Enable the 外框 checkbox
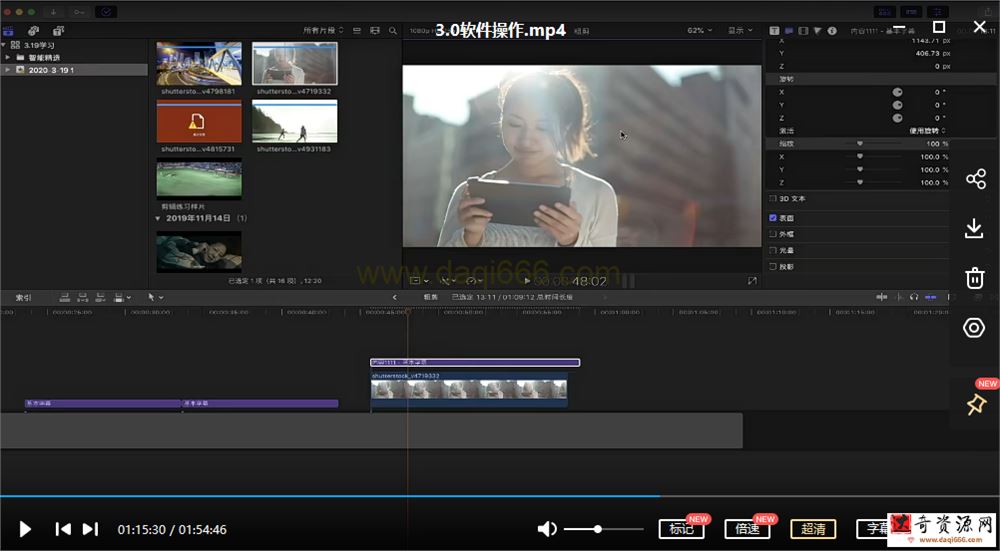 (x=773, y=234)
